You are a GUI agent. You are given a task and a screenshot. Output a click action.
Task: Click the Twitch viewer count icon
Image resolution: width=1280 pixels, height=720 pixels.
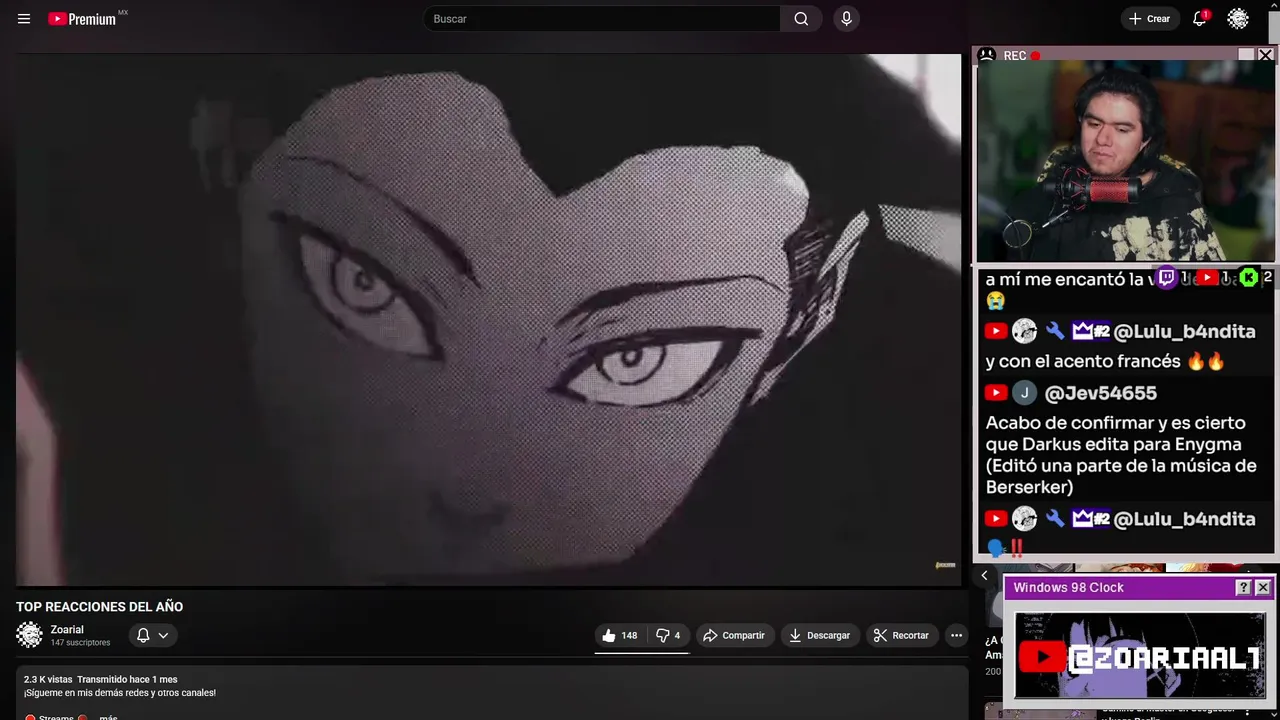(1166, 277)
